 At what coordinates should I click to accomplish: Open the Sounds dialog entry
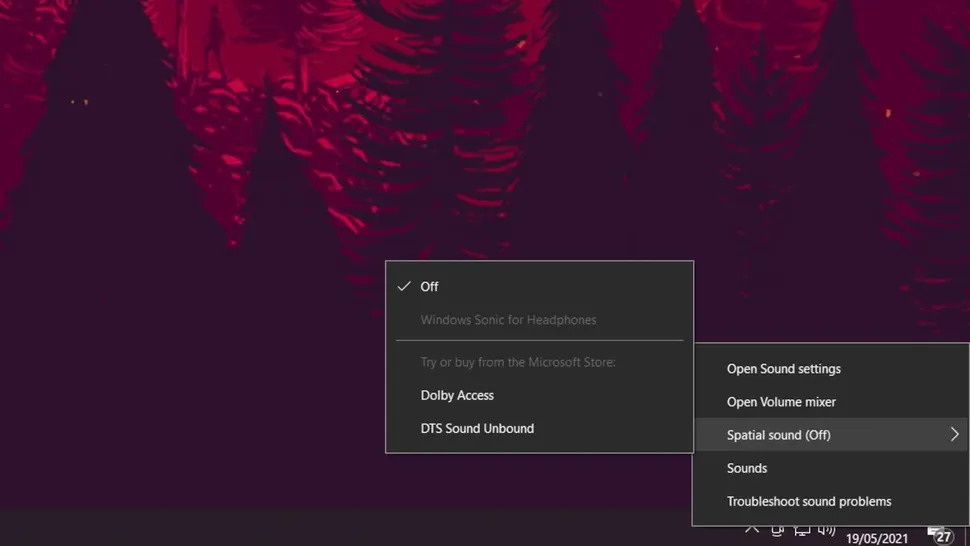830,468
